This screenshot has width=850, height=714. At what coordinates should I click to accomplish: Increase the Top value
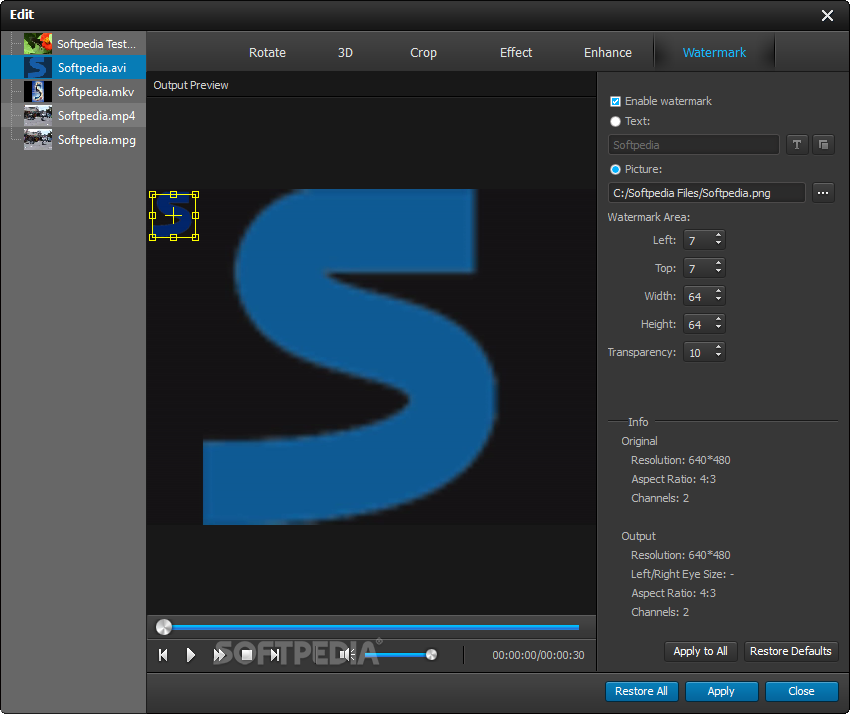click(x=718, y=263)
